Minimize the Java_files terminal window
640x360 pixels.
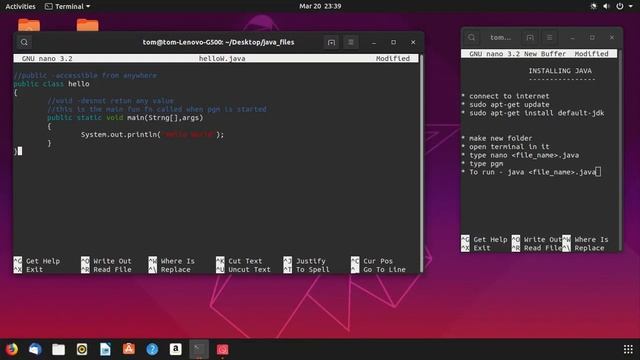tap(374, 42)
